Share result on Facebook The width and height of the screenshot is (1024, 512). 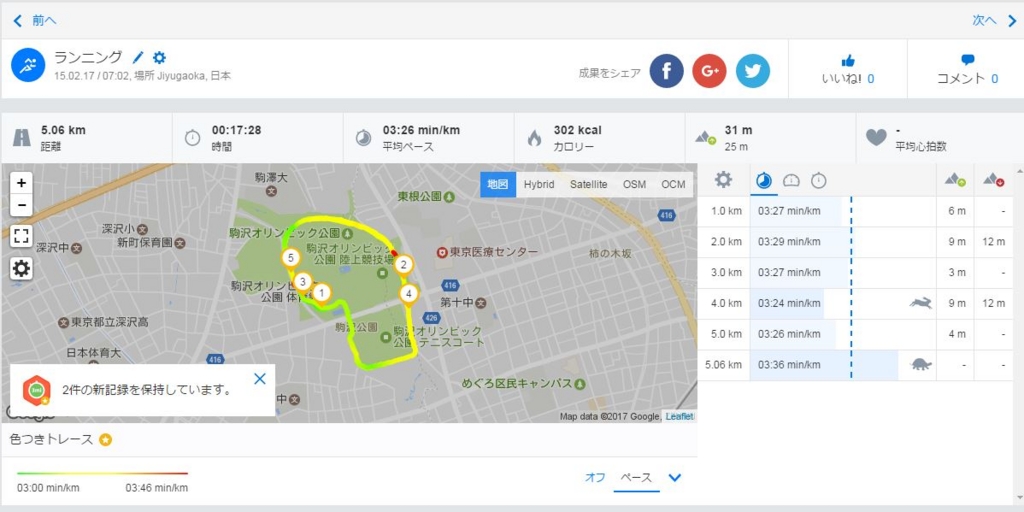[666, 71]
